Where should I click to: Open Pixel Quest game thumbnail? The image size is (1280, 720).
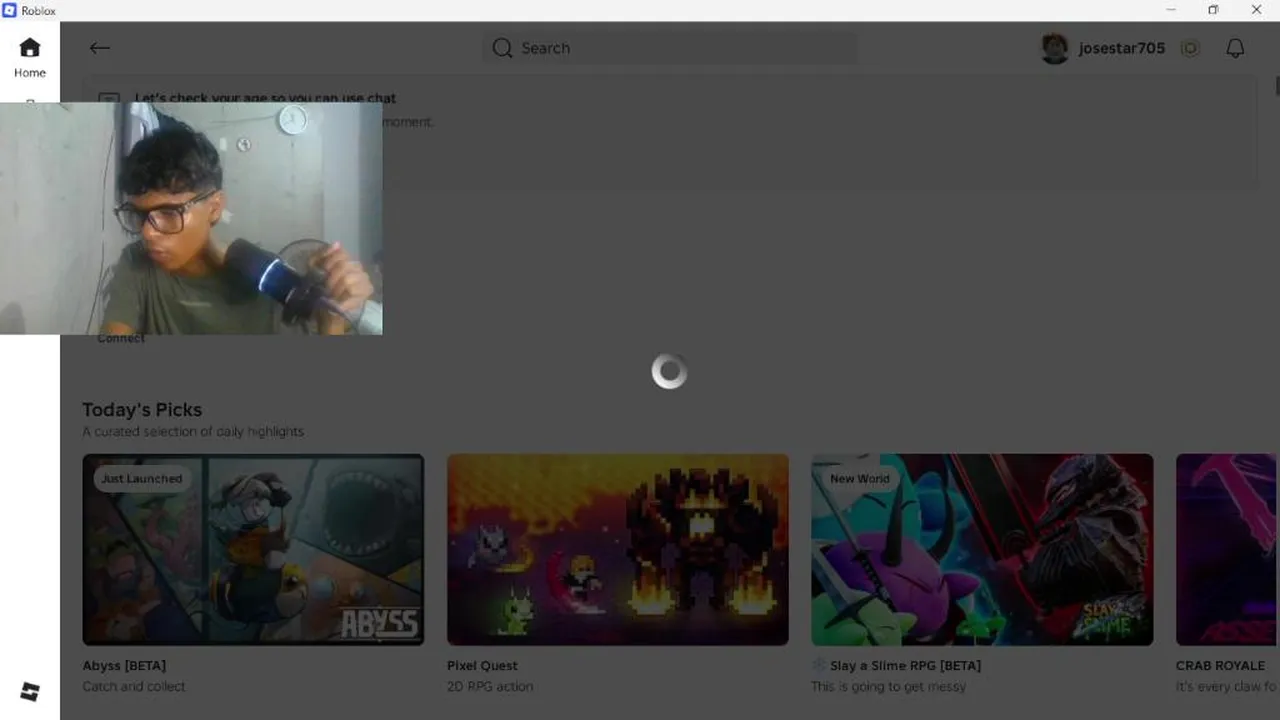pyautogui.click(x=618, y=550)
